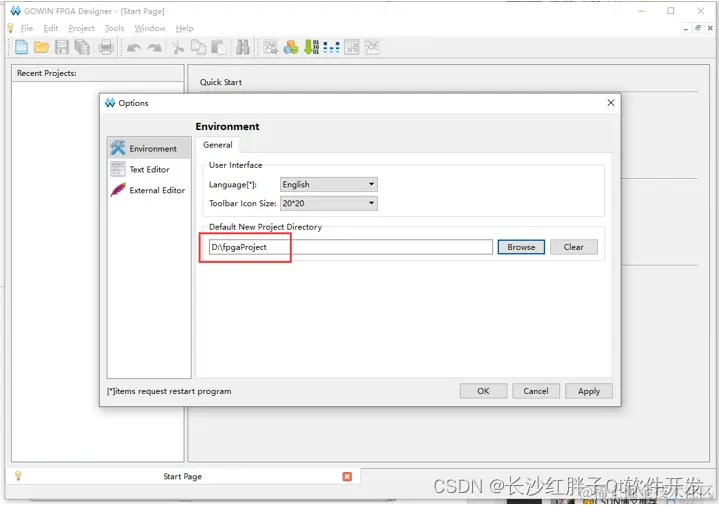Click the Save All toolbar icon
Image resolution: width=719 pixels, height=506 pixels.
tap(82, 47)
